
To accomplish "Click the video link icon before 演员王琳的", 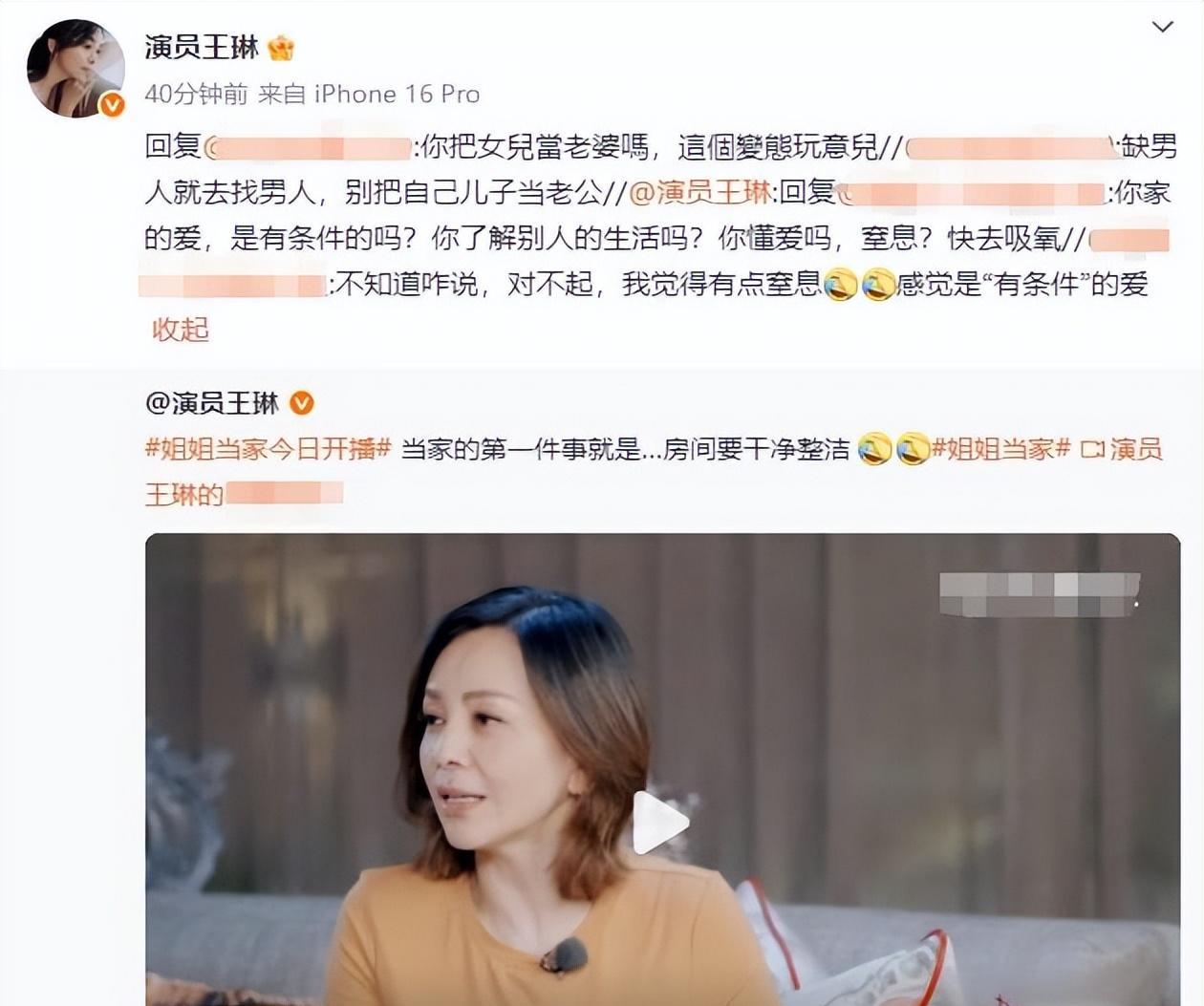I will coord(1091,449).
